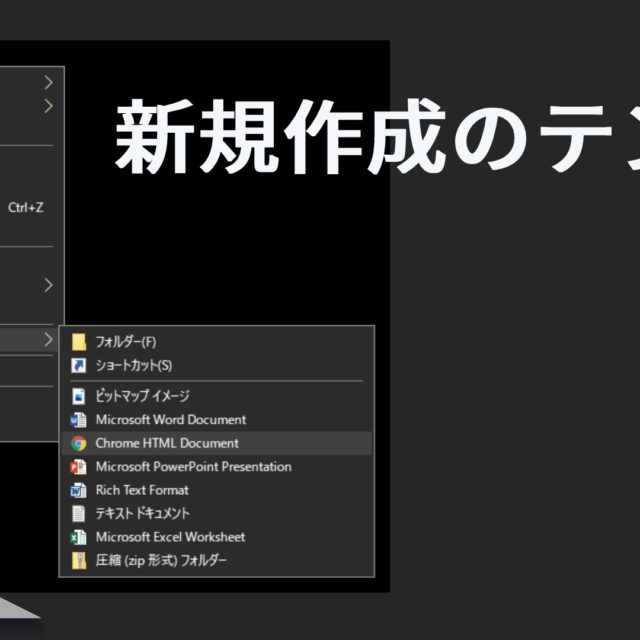640x640 pixels.
Task: Select Microsoft Word Document entry
Action: pos(217,420)
